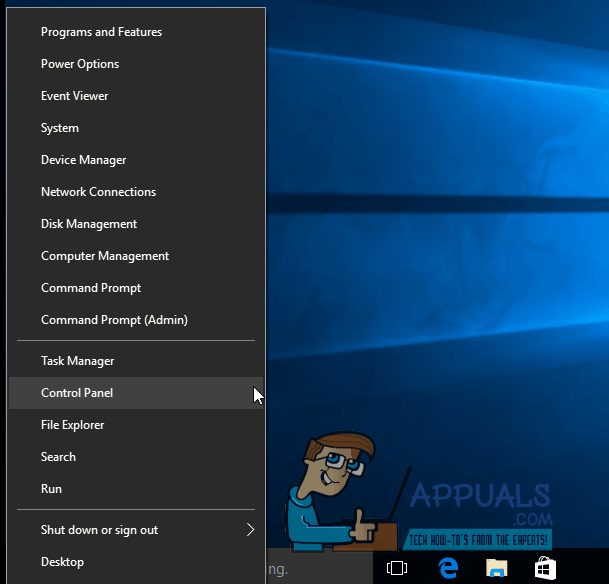This screenshot has width=609, height=584.
Task: Open Disk Management
Action: [136, 224]
